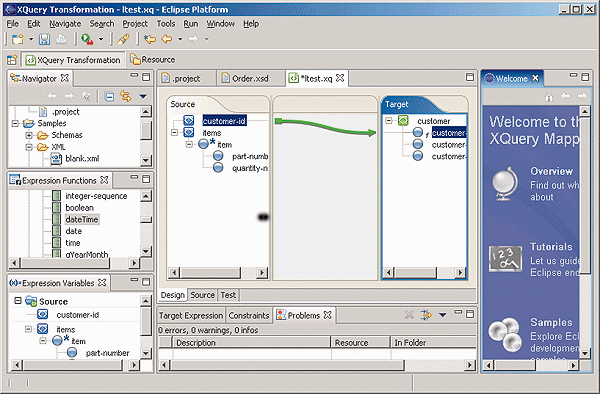Screen dimensions: 600x394
Task: Open the Target Expression tab
Action: point(191,316)
